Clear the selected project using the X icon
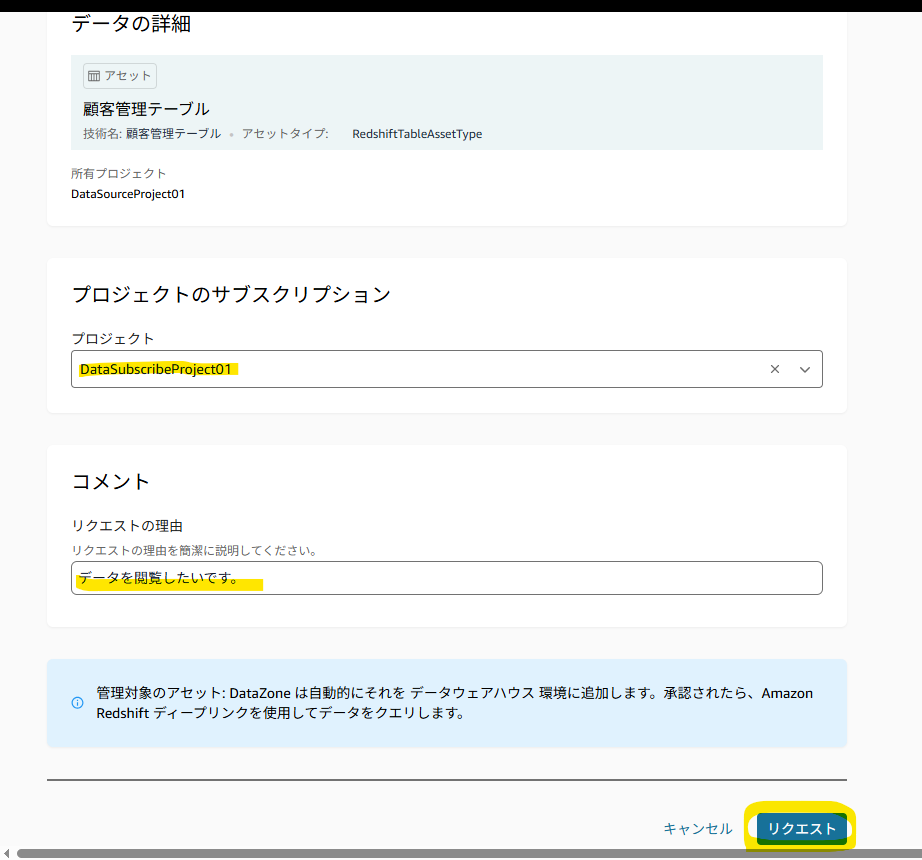 click(x=775, y=369)
